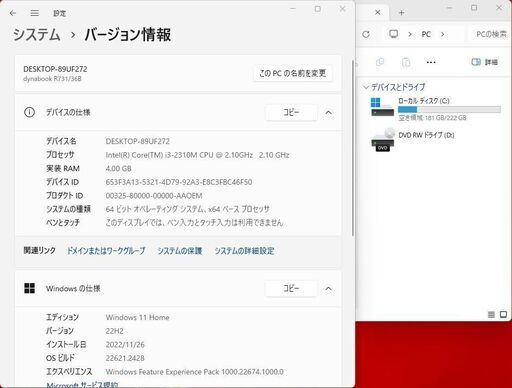512x388 pixels.
Task: Maximize the Settings window
Action: point(318,9)
